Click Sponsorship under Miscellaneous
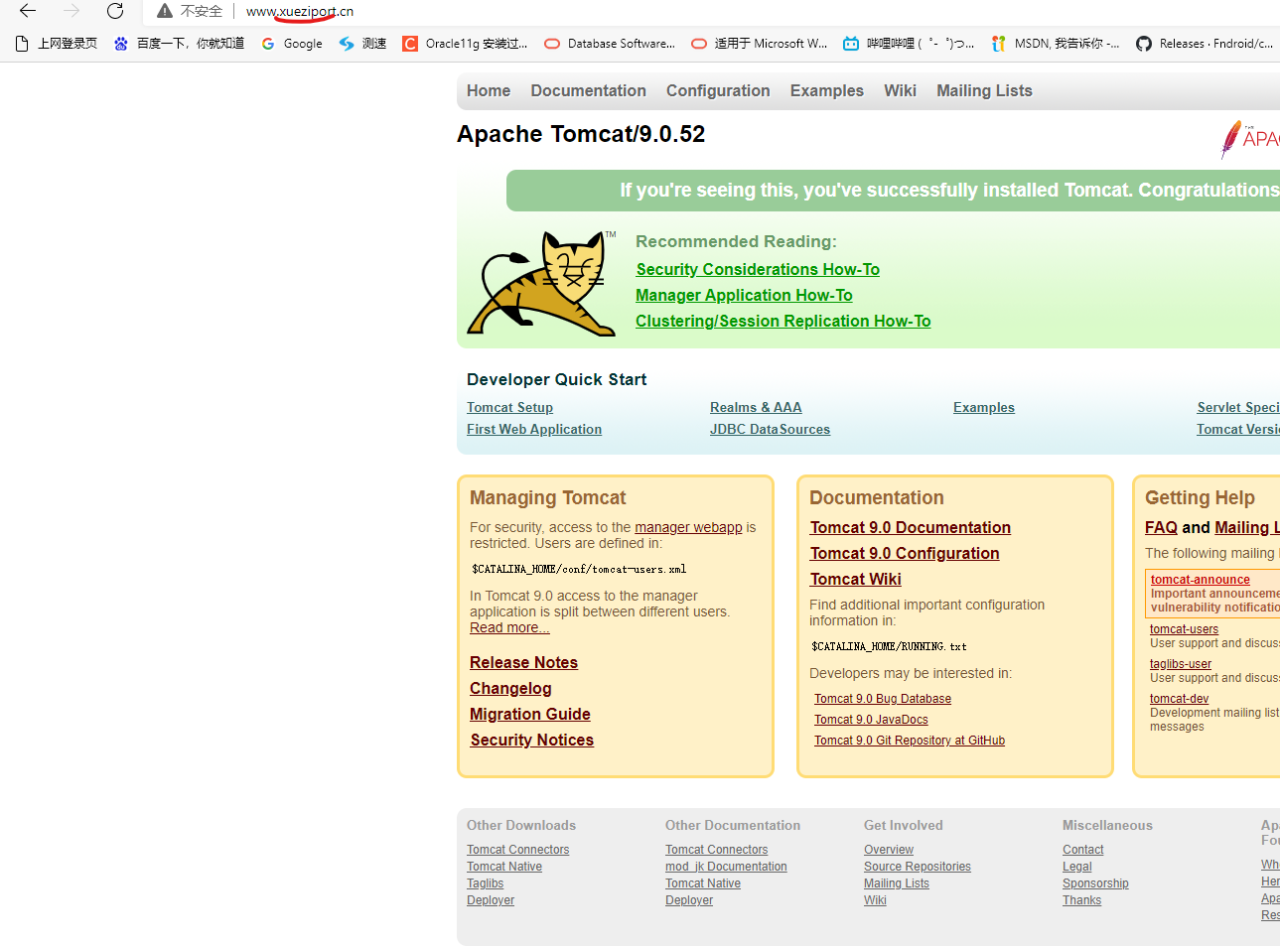This screenshot has width=1280, height=948. (1095, 884)
